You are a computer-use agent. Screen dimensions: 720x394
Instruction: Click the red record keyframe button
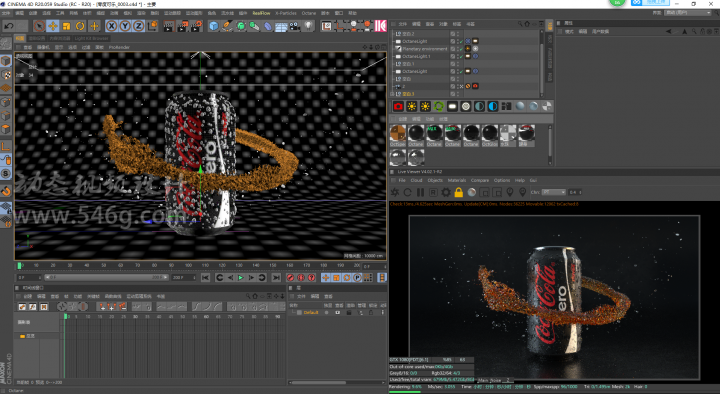(290, 278)
